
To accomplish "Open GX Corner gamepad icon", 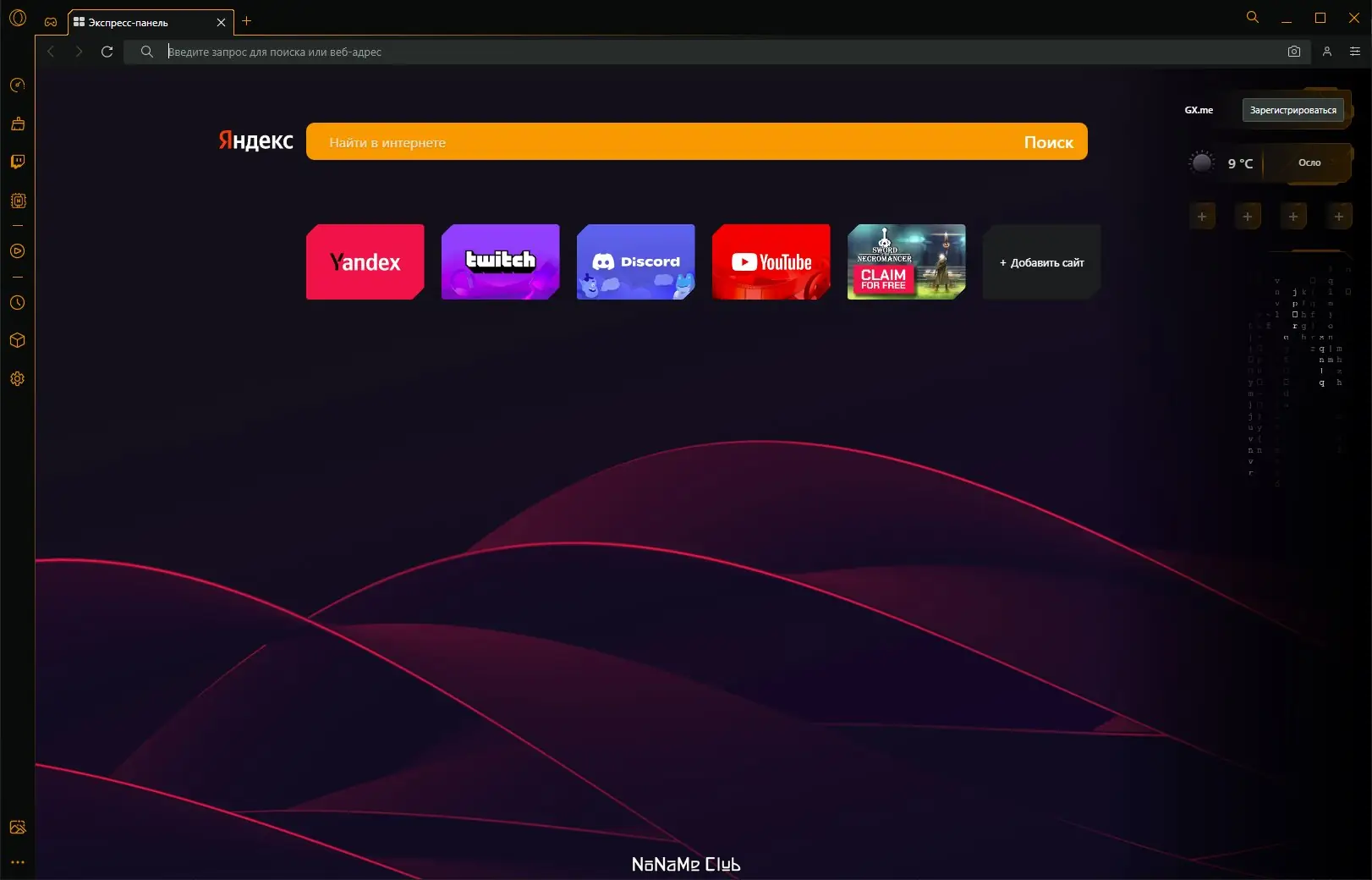I will coord(51,22).
